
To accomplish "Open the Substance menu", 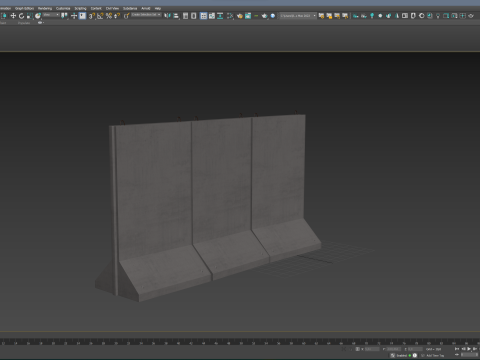I will pyautogui.click(x=130, y=8).
